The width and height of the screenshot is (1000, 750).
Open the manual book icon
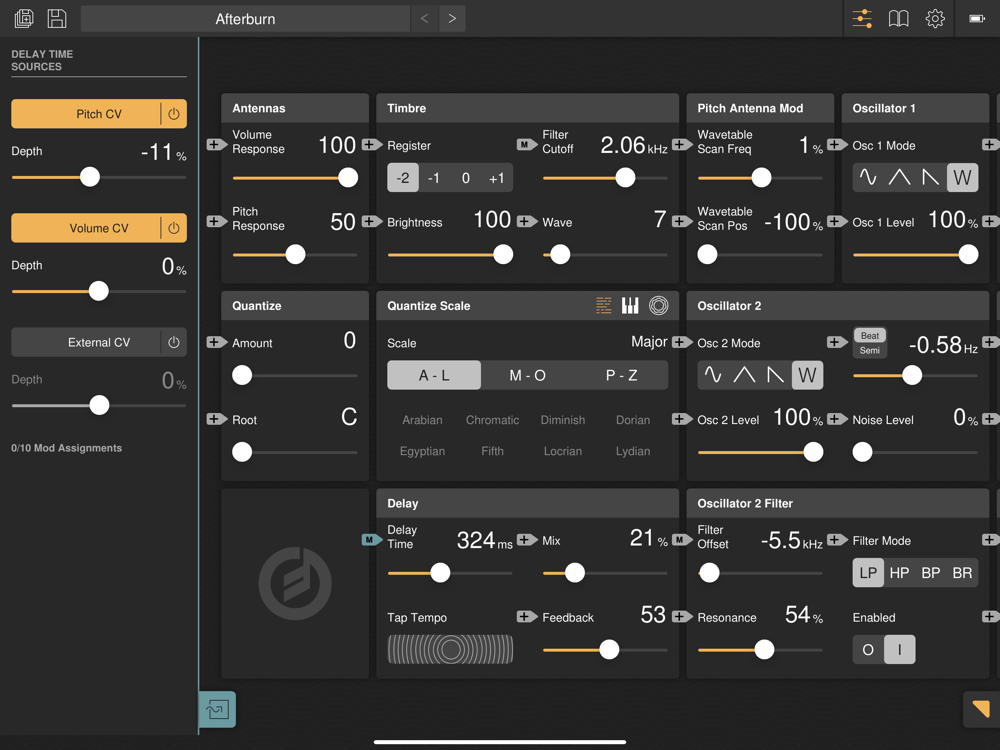[898, 18]
